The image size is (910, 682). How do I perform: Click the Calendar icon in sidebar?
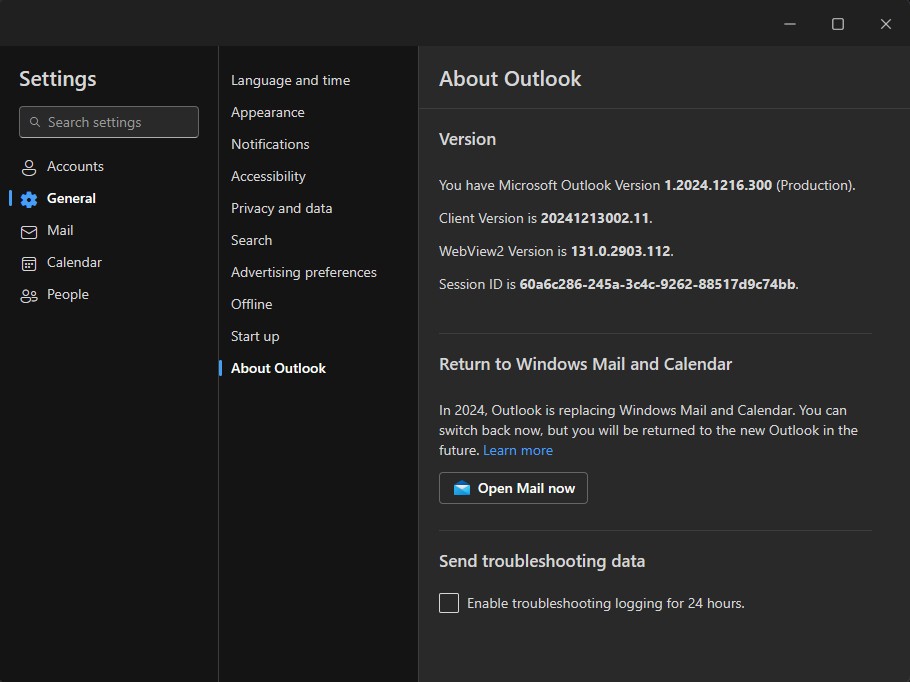click(x=29, y=263)
